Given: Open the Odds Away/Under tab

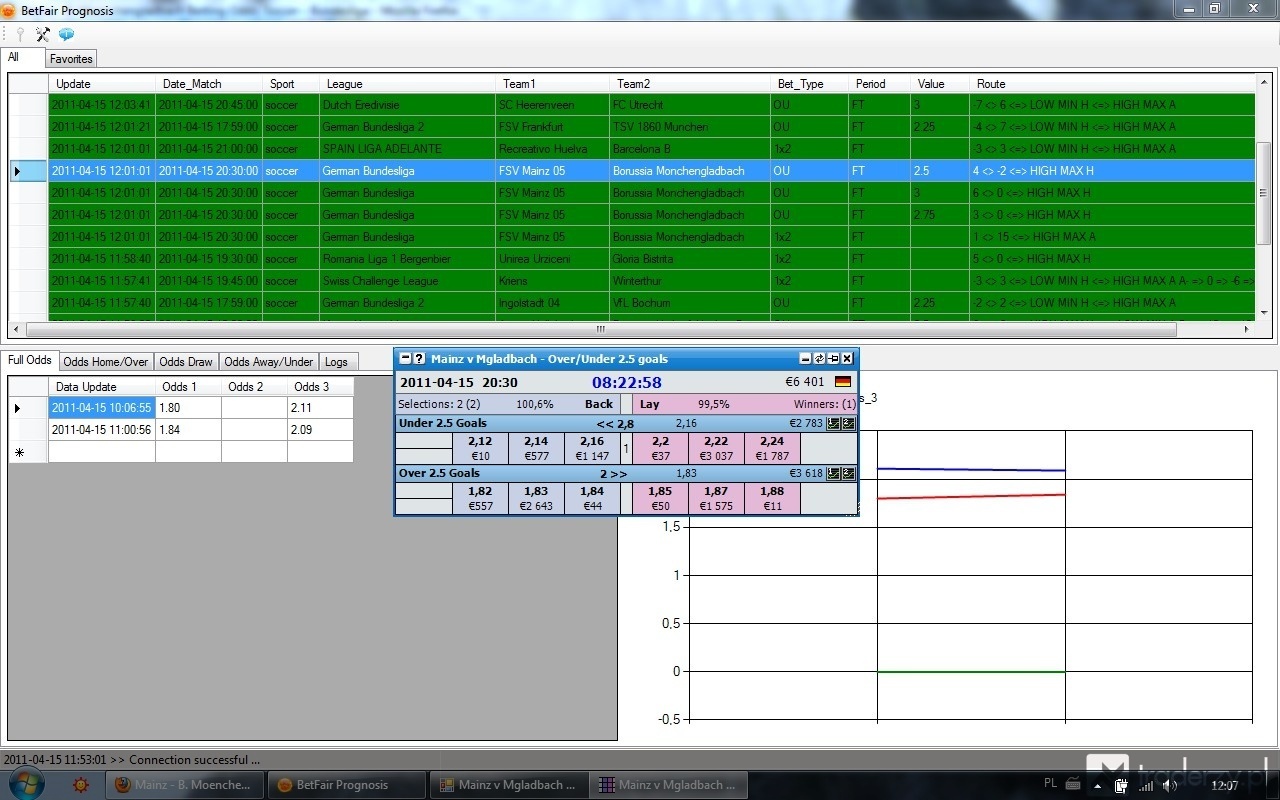Looking at the screenshot, I should 269,362.
